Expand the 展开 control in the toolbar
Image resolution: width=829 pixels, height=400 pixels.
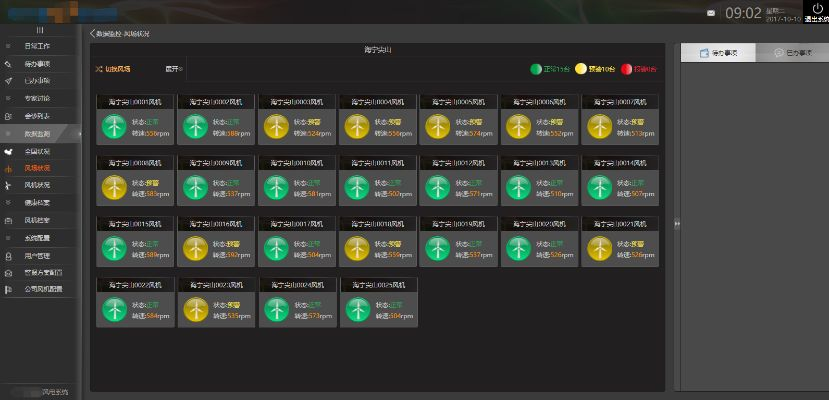pos(174,69)
